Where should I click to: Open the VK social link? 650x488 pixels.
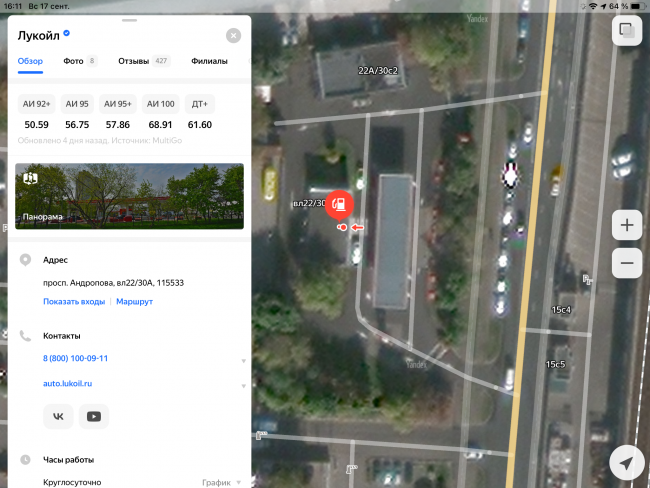click(x=58, y=416)
